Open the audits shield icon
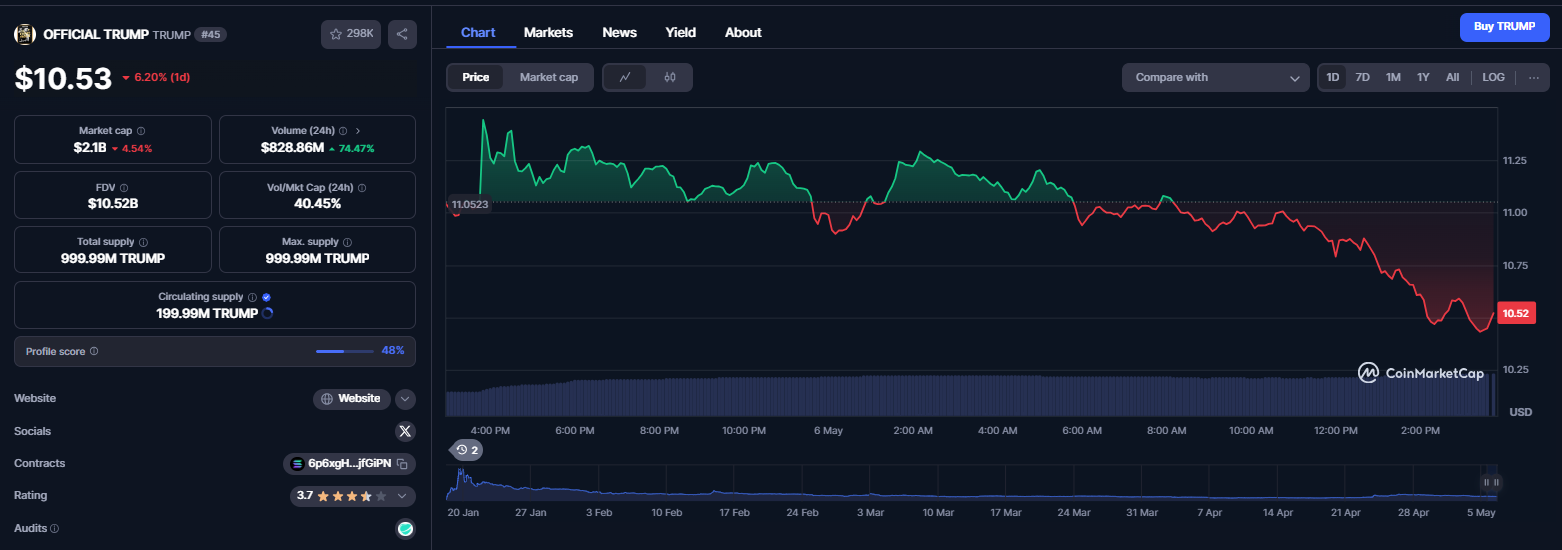1562x550 pixels. pyautogui.click(x=405, y=528)
